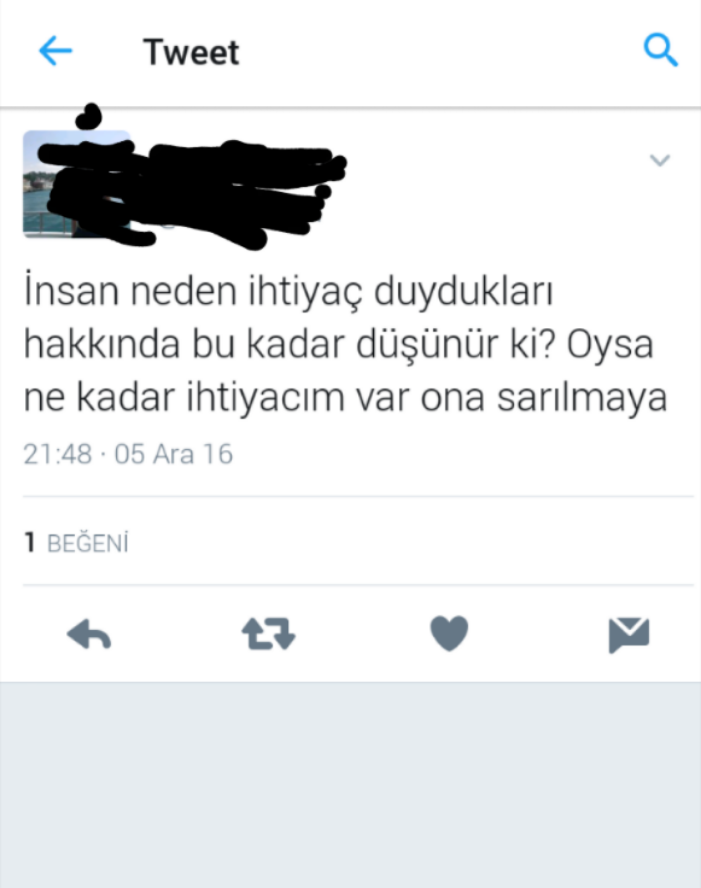This screenshot has width=701, height=888.
Task: Send tweet via direct message envelope
Action: click(x=629, y=635)
